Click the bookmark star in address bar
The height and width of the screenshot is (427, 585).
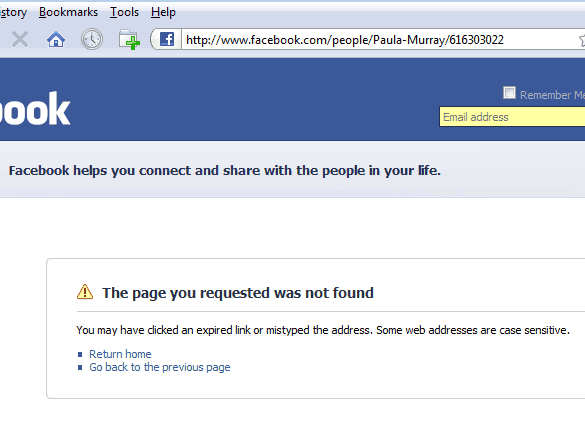click(x=582, y=40)
